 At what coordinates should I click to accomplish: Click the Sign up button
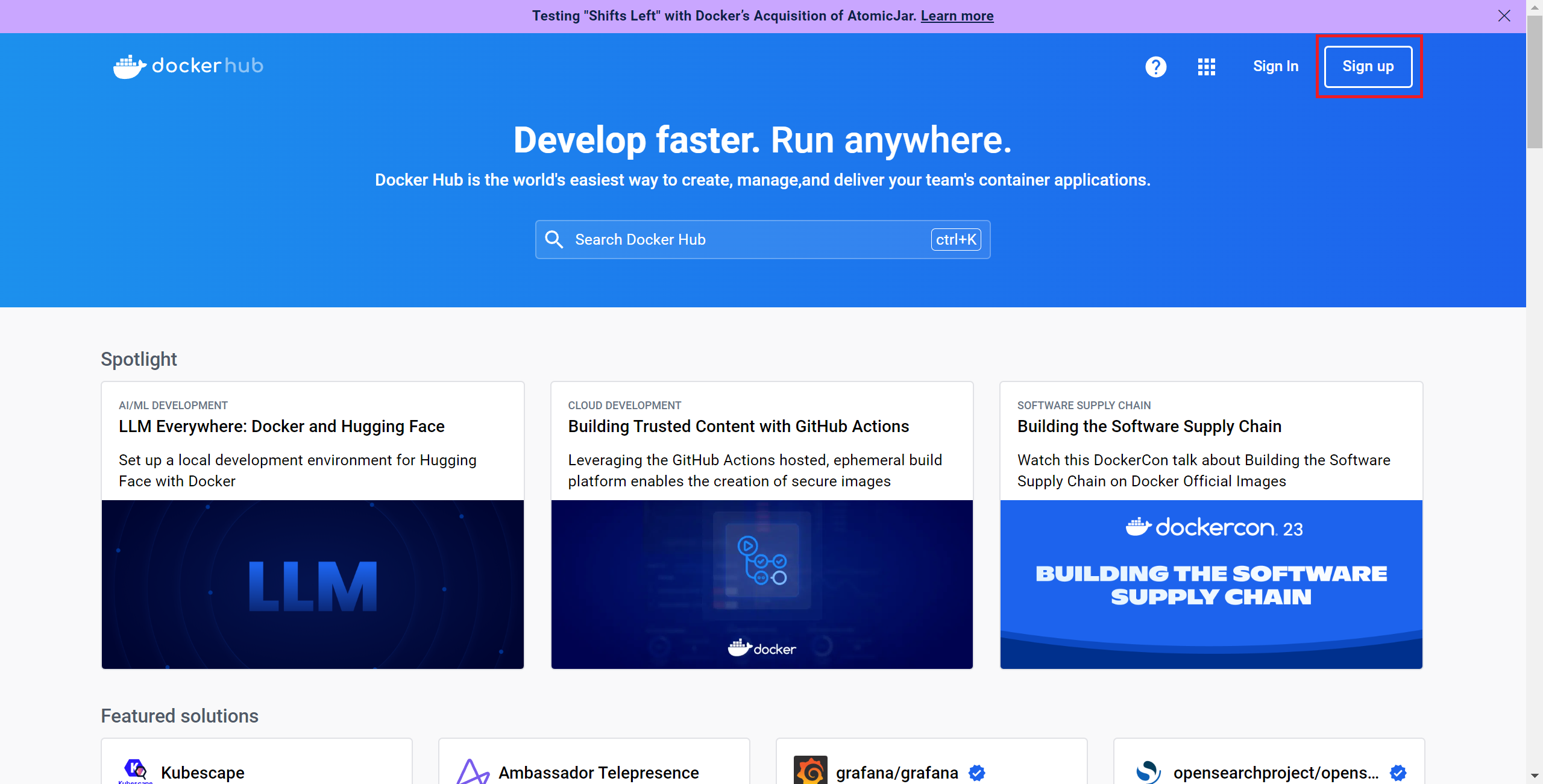pyautogui.click(x=1368, y=66)
